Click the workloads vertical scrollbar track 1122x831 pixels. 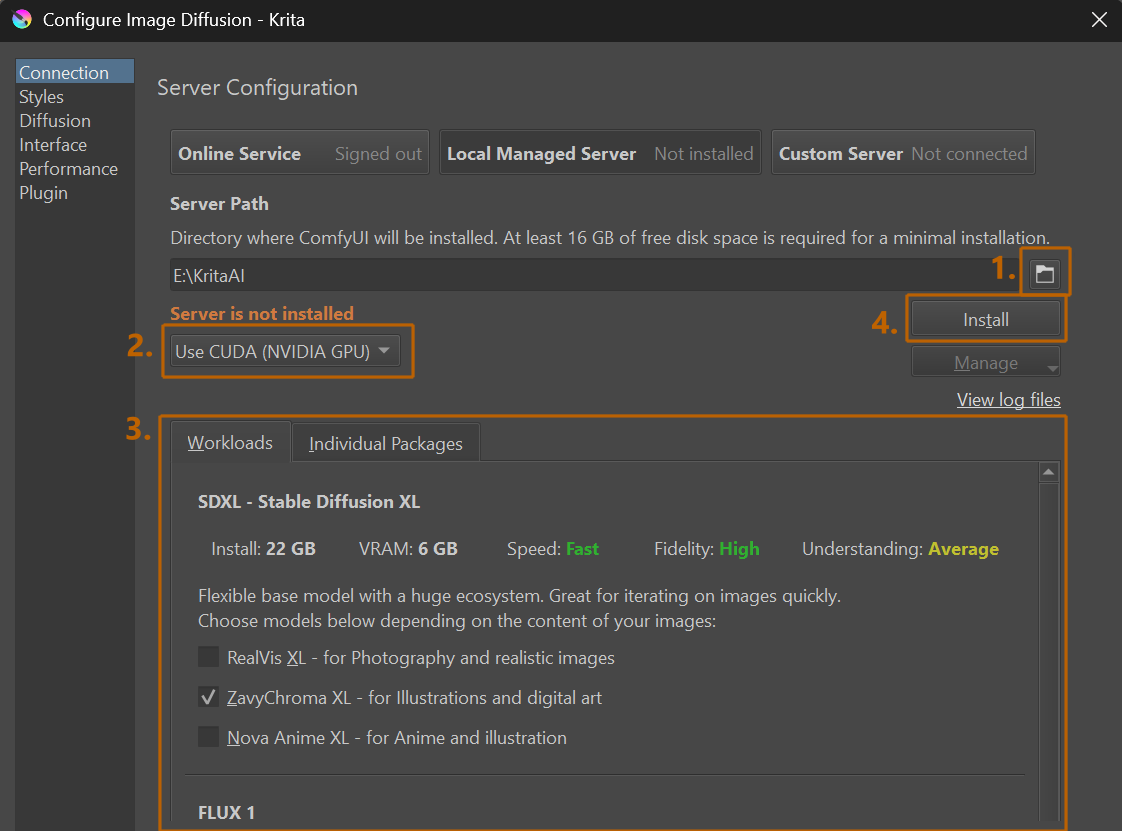pos(1049,650)
